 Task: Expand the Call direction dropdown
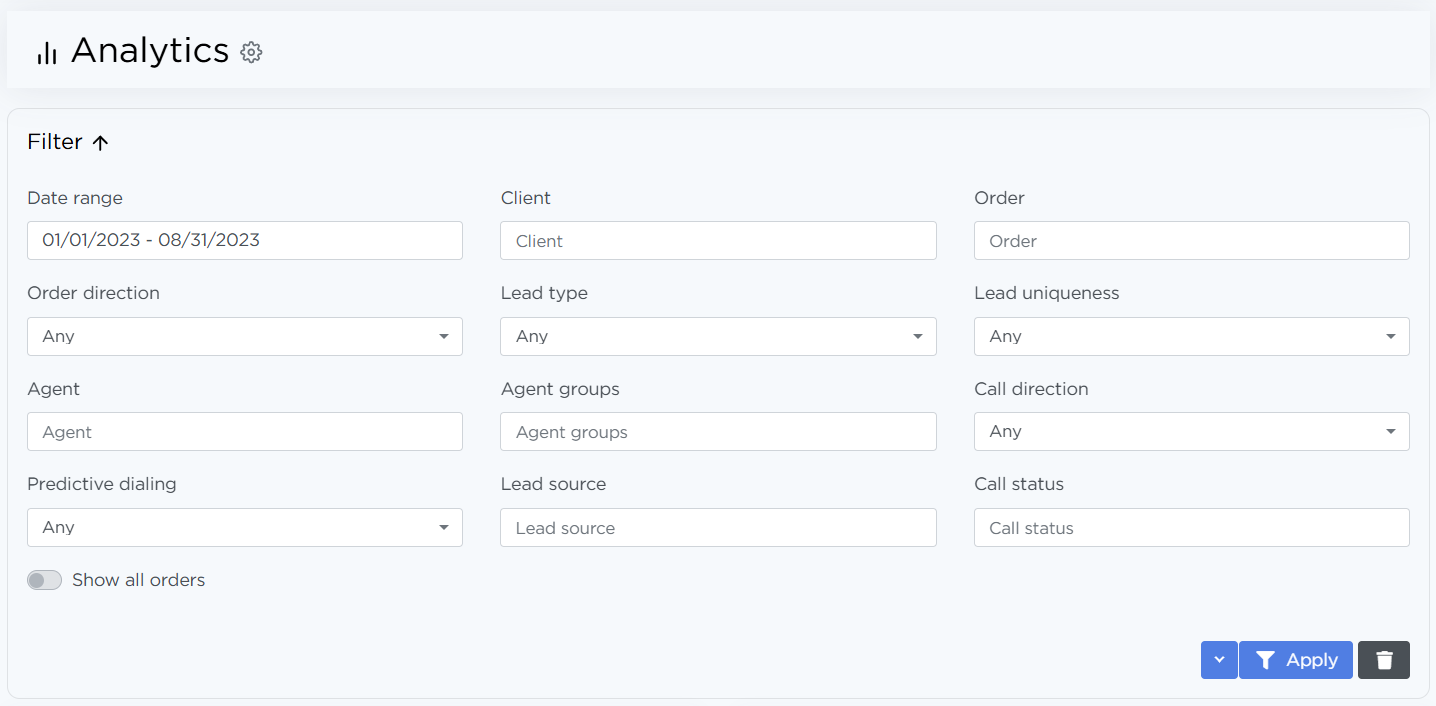(1191, 431)
